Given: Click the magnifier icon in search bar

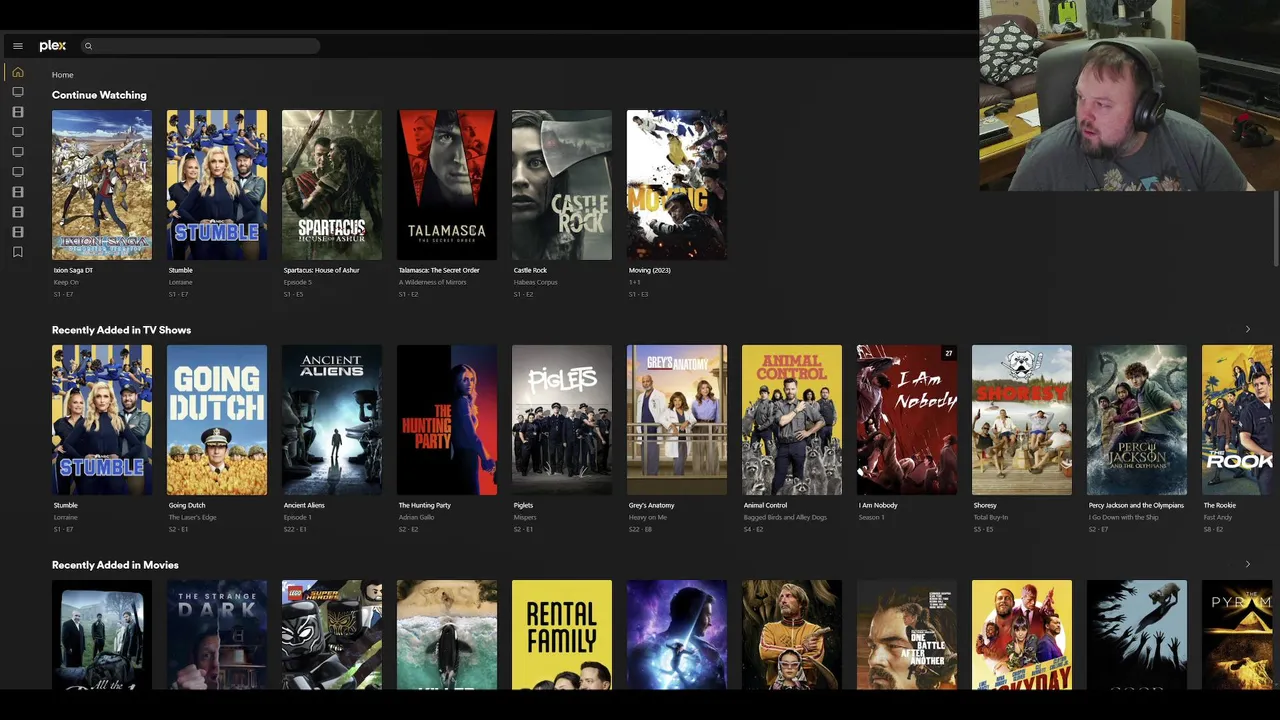Looking at the screenshot, I should (88, 46).
